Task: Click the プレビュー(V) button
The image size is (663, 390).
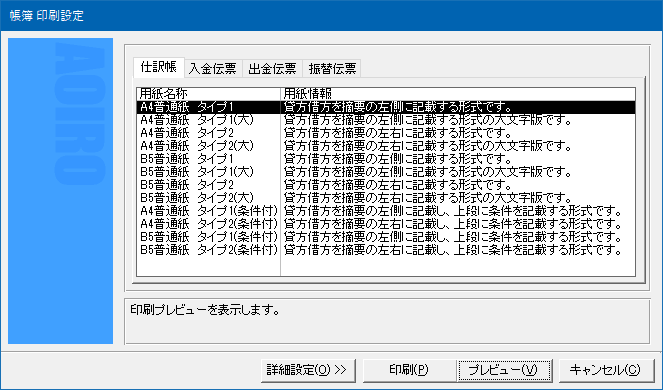Action: [x=504, y=370]
